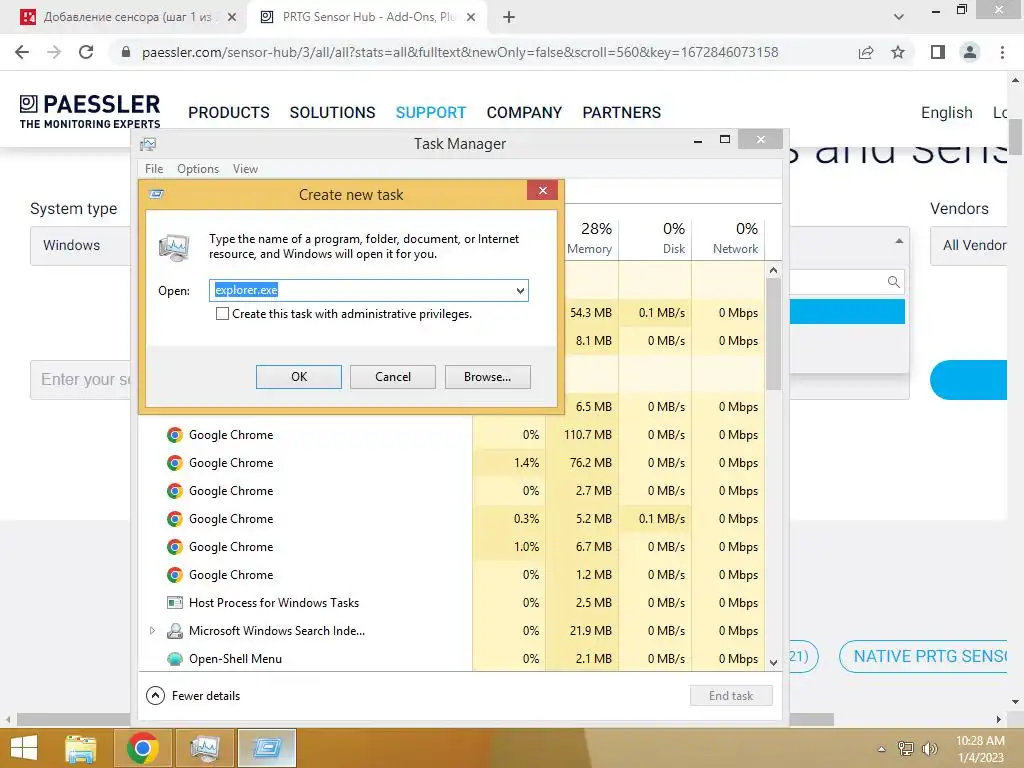Click the Chrome back navigation arrow

point(22,52)
